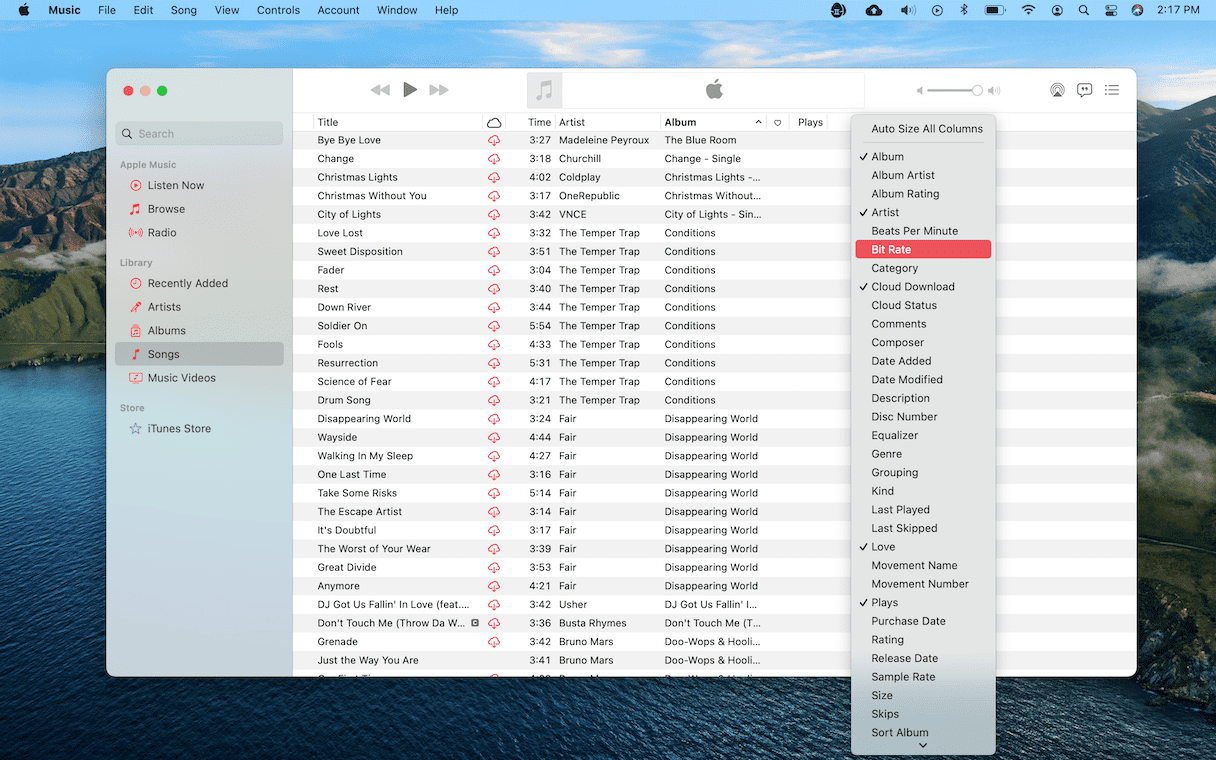Image resolution: width=1216 pixels, height=760 pixels.
Task: Uncheck Album column in column menu
Action: [887, 157]
